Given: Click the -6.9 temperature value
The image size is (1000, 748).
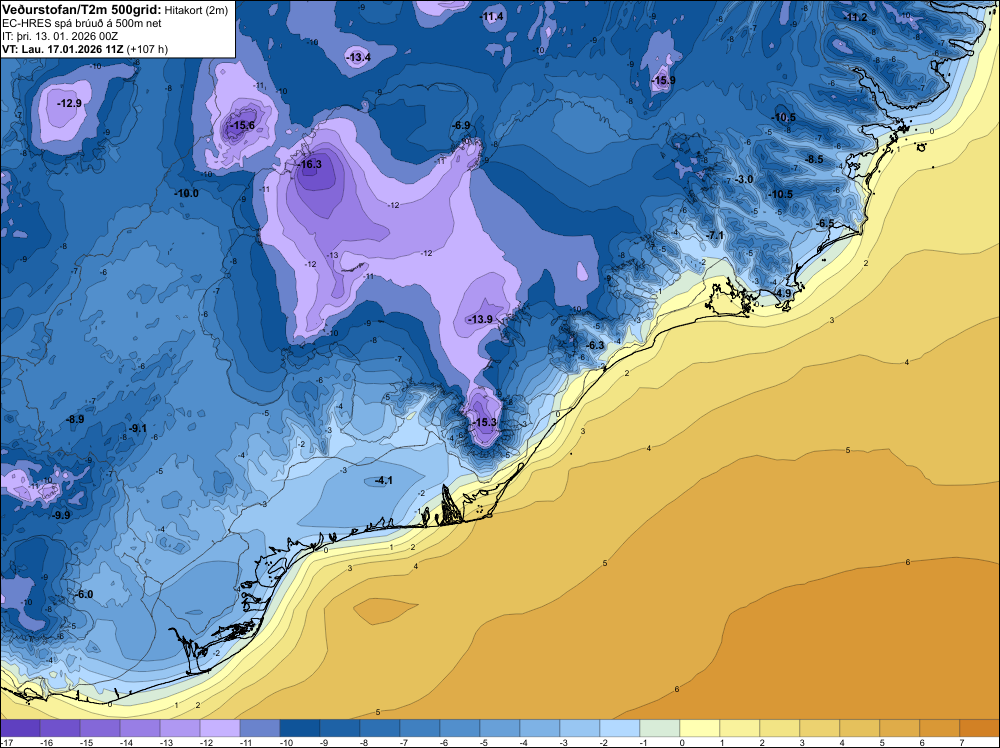Looking at the screenshot, I should (461, 126).
